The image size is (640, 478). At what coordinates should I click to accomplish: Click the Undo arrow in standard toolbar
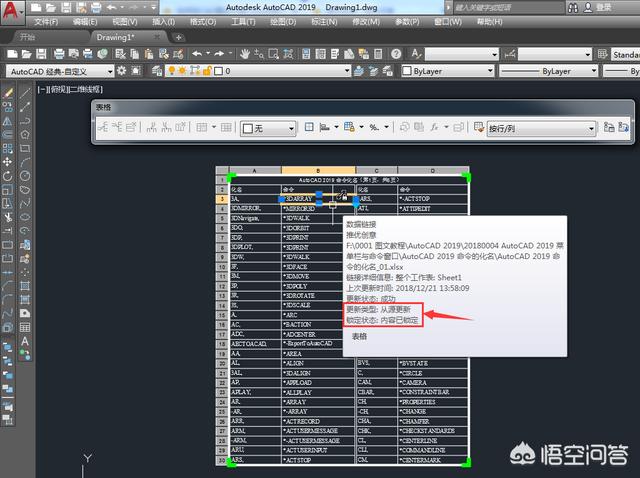coord(197,53)
